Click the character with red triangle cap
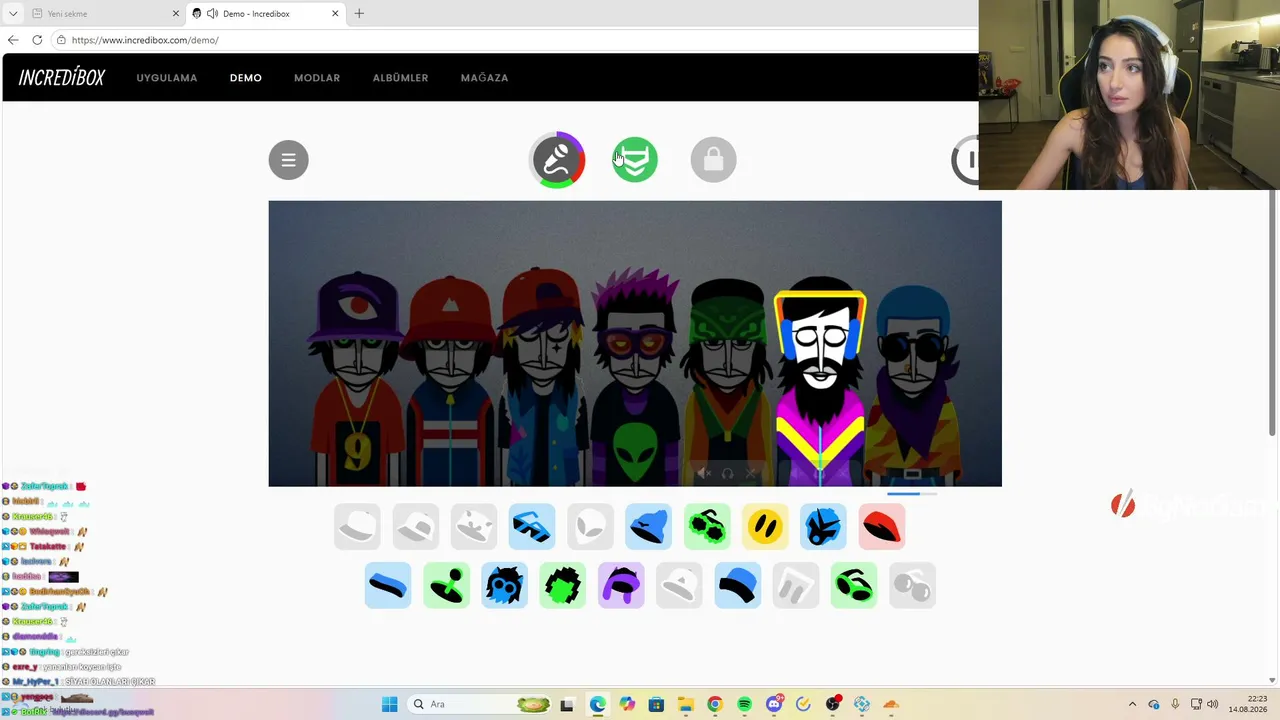This screenshot has height=720, width=1280. coord(449,380)
